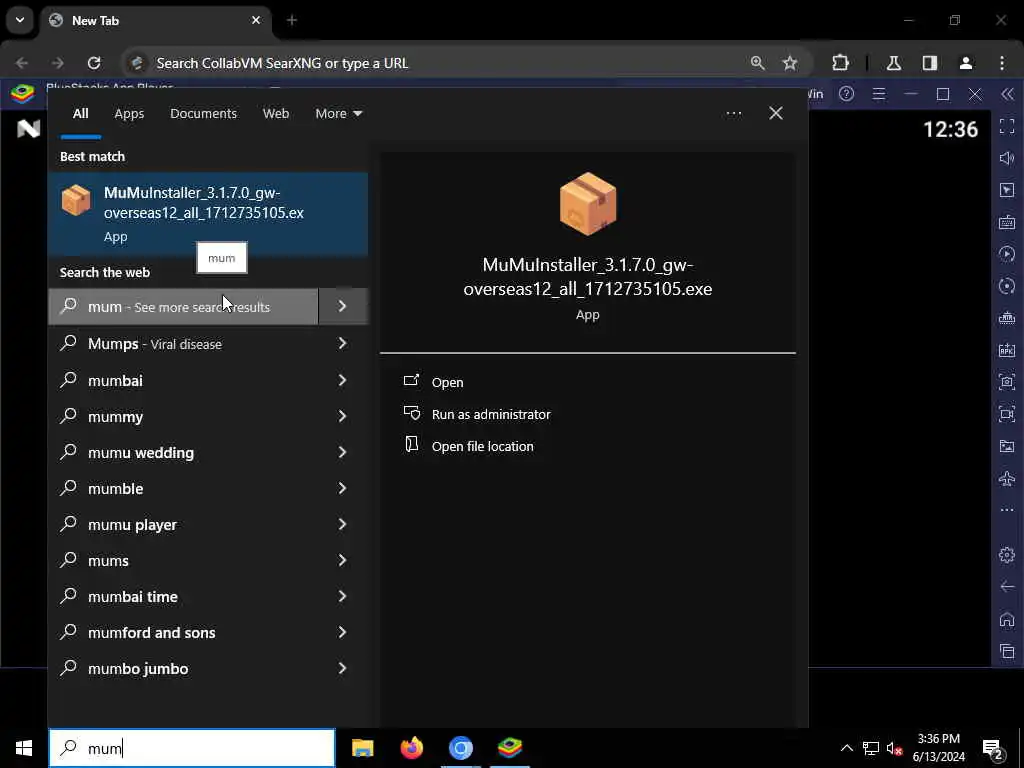Viewport: 1024px width, 768px height.
Task: Expand arrow for mumbai suggestion
Action: pyautogui.click(x=342, y=379)
